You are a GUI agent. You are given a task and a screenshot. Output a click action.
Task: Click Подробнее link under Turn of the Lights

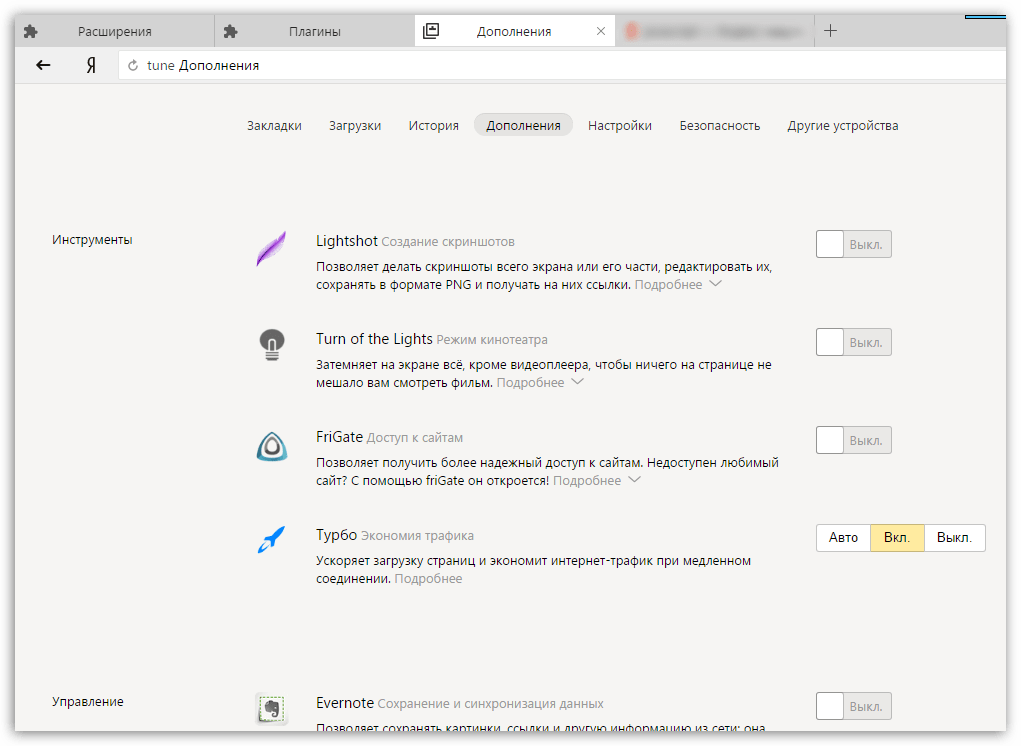[530, 383]
